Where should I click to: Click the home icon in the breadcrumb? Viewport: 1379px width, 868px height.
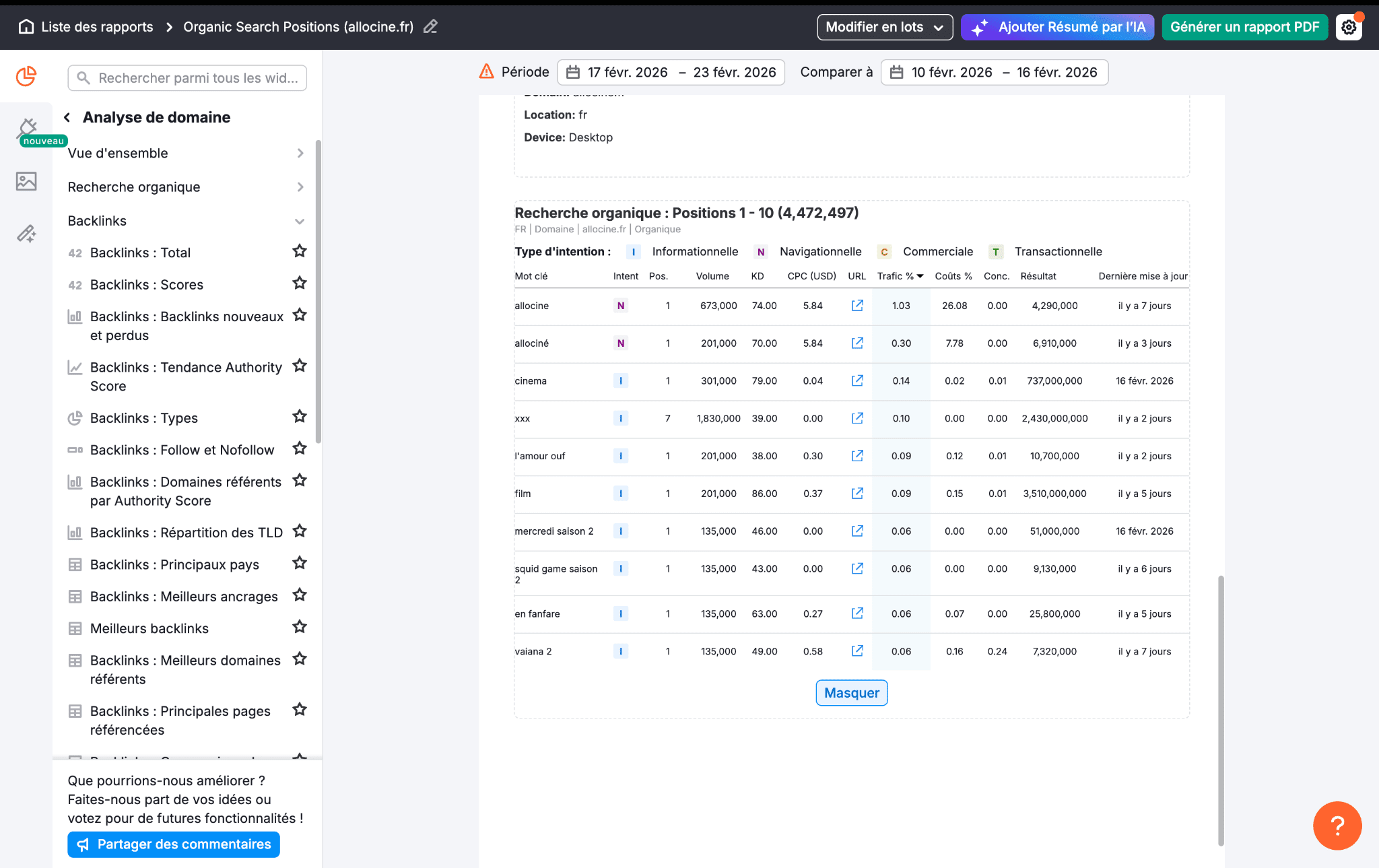26,26
